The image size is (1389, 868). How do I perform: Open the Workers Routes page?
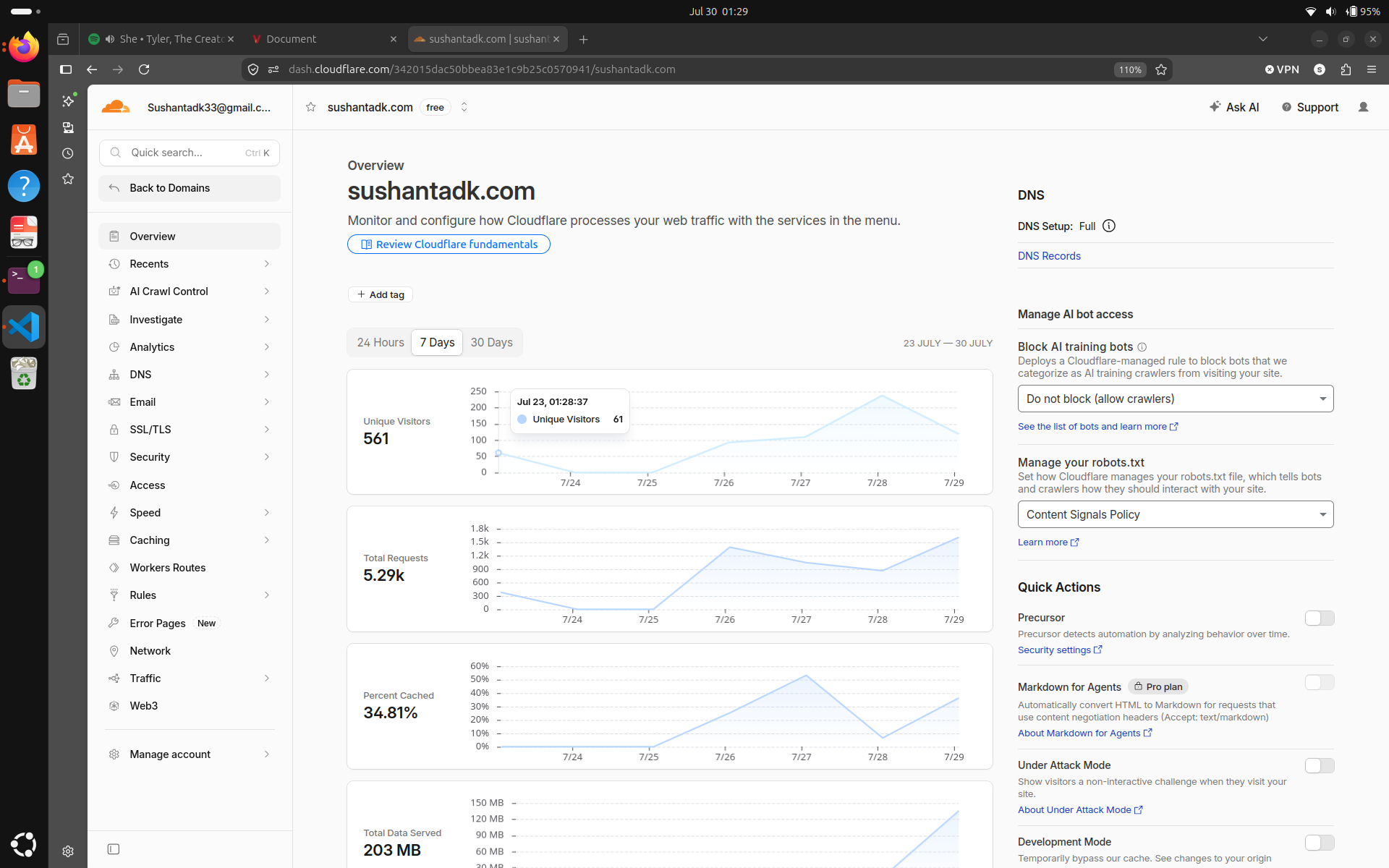tap(190, 568)
